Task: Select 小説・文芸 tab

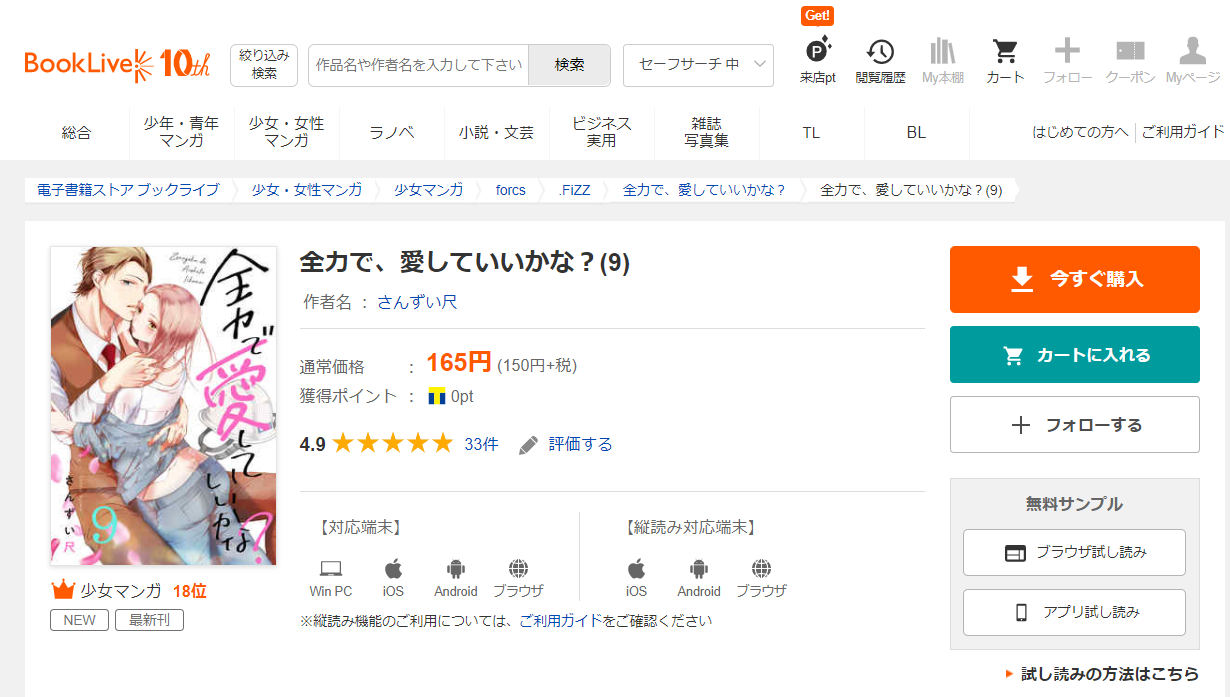Action: 497,133
